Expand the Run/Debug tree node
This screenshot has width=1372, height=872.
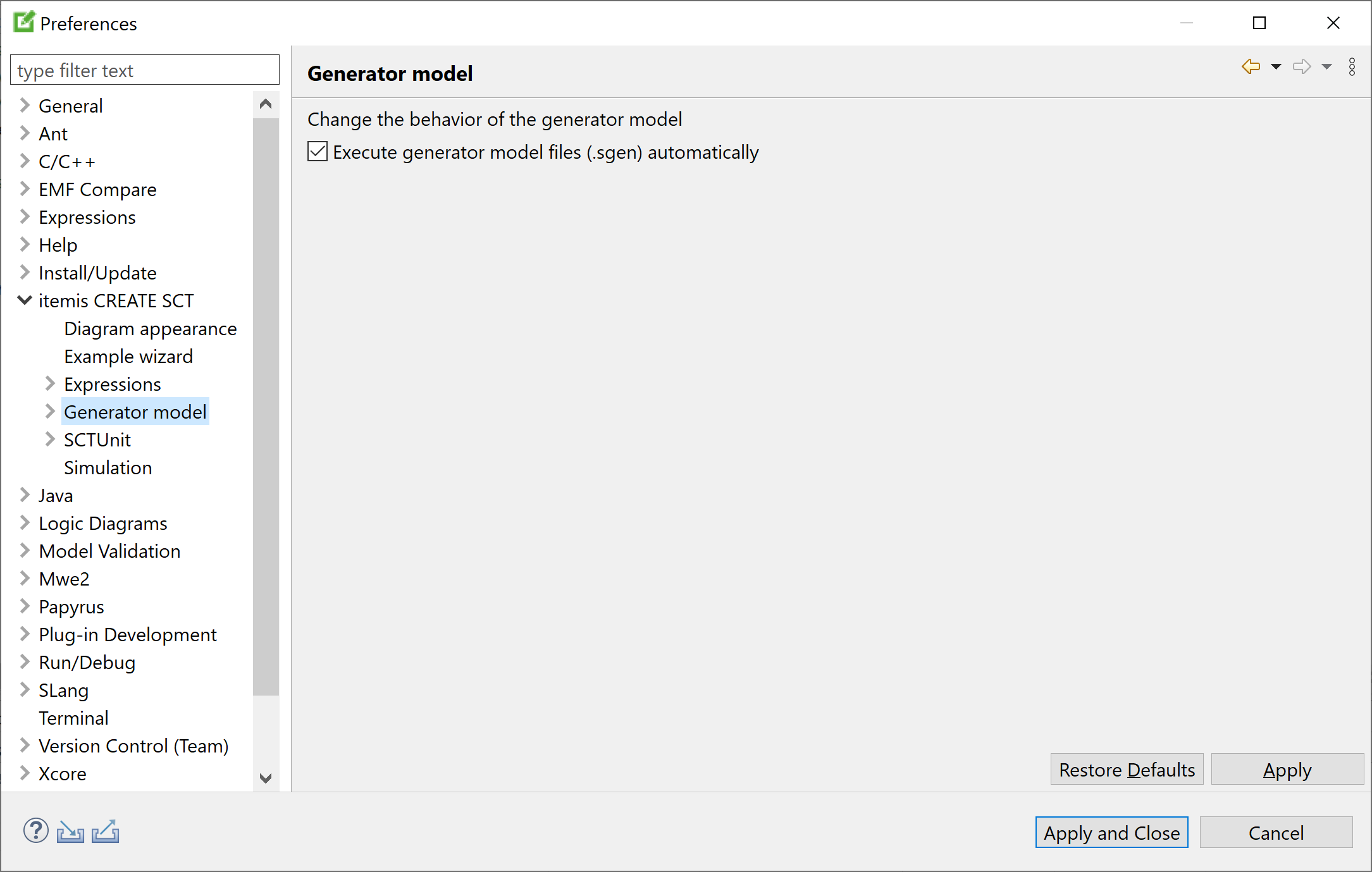pos(25,661)
